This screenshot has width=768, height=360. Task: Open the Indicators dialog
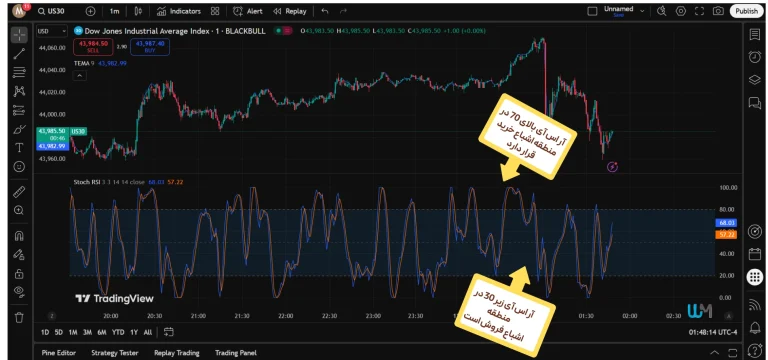click(179, 11)
